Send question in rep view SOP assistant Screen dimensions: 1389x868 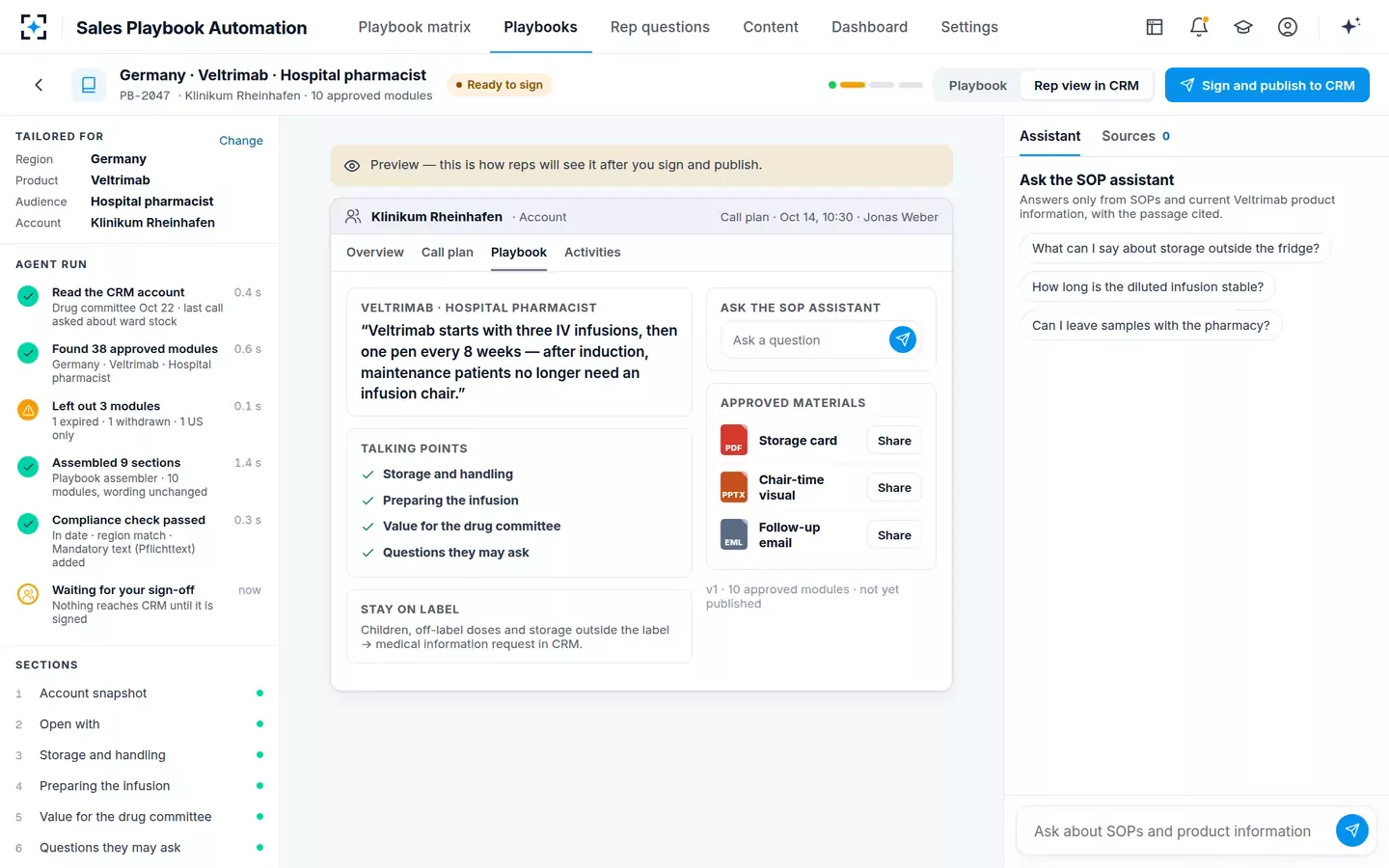[903, 339]
